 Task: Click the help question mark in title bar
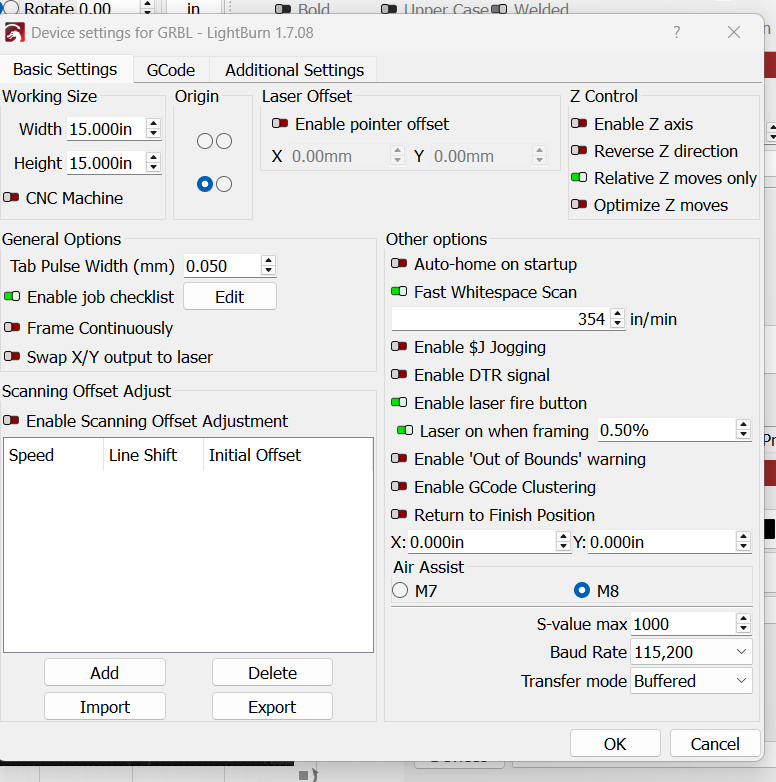coord(677,32)
